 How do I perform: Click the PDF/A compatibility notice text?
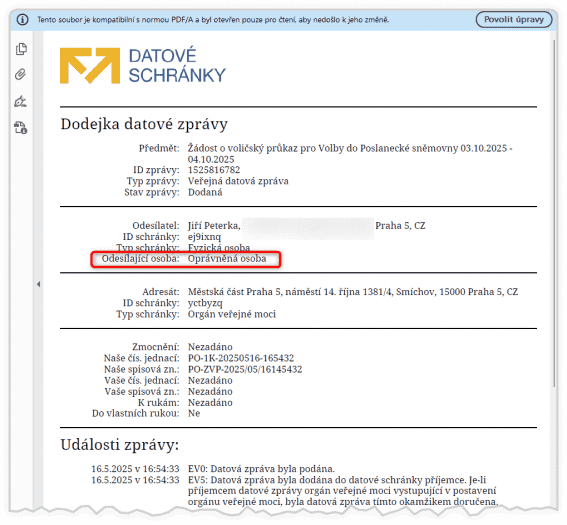click(213, 20)
